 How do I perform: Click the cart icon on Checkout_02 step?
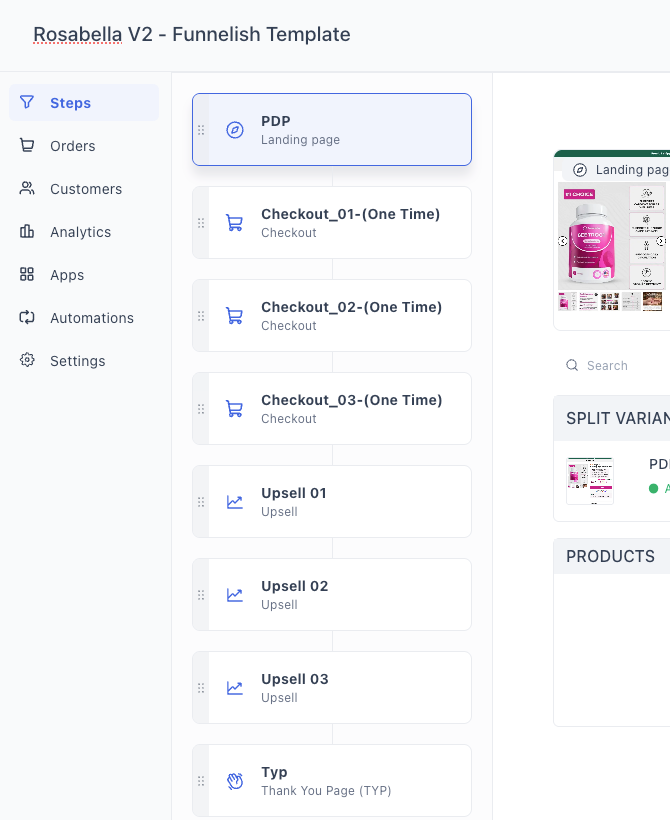(234, 316)
